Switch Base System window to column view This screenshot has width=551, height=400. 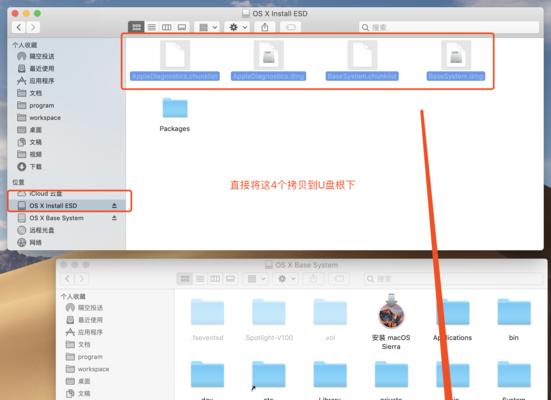pos(215,279)
